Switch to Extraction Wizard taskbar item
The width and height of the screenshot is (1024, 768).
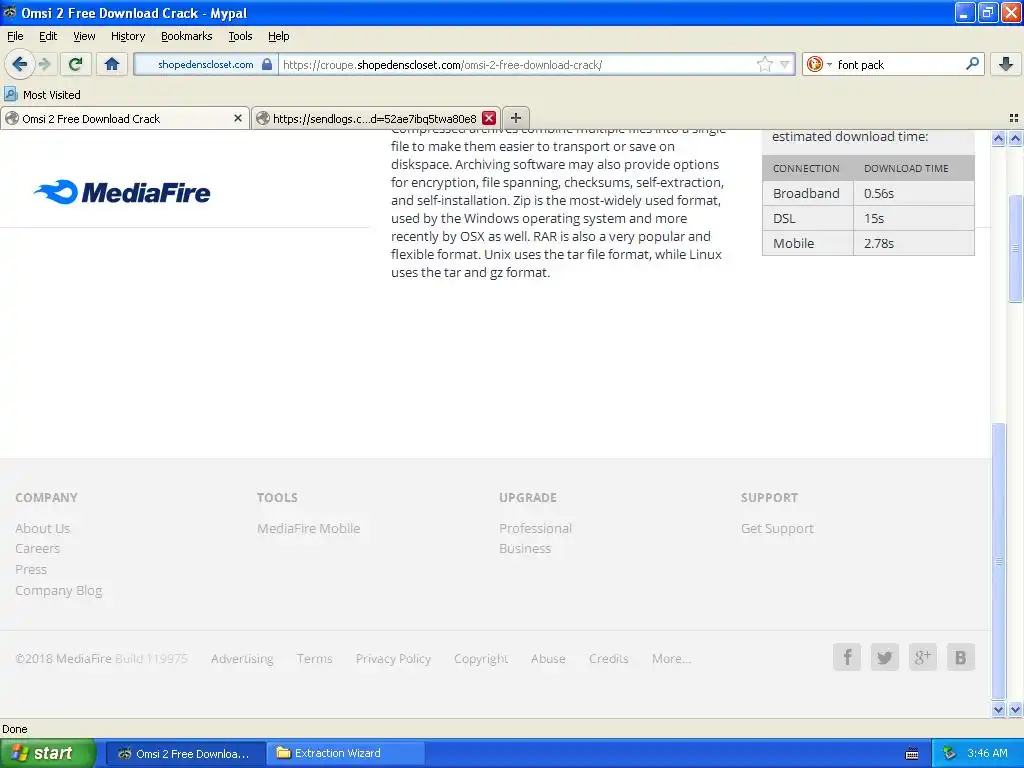point(346,754)
